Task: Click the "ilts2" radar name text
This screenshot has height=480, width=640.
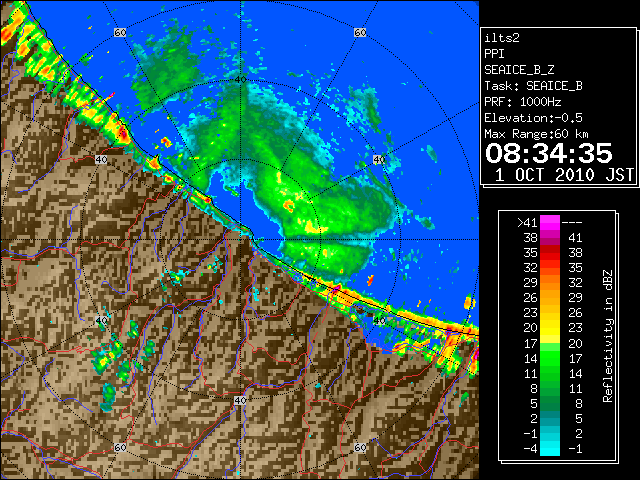Action: coord(502,38)
